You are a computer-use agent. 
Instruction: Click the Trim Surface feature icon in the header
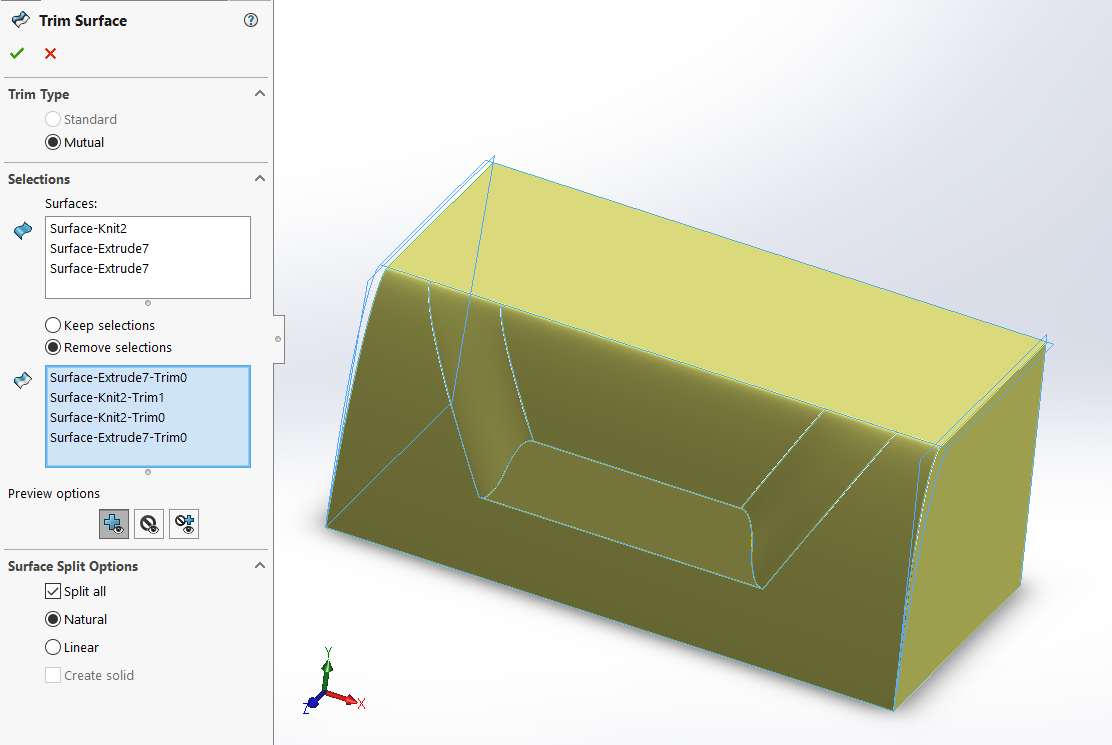coord(21,20)
